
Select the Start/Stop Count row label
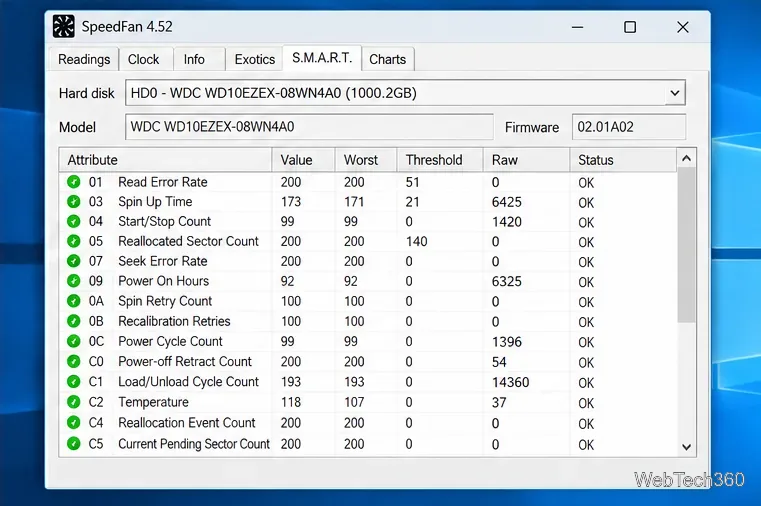click(165, 222)
